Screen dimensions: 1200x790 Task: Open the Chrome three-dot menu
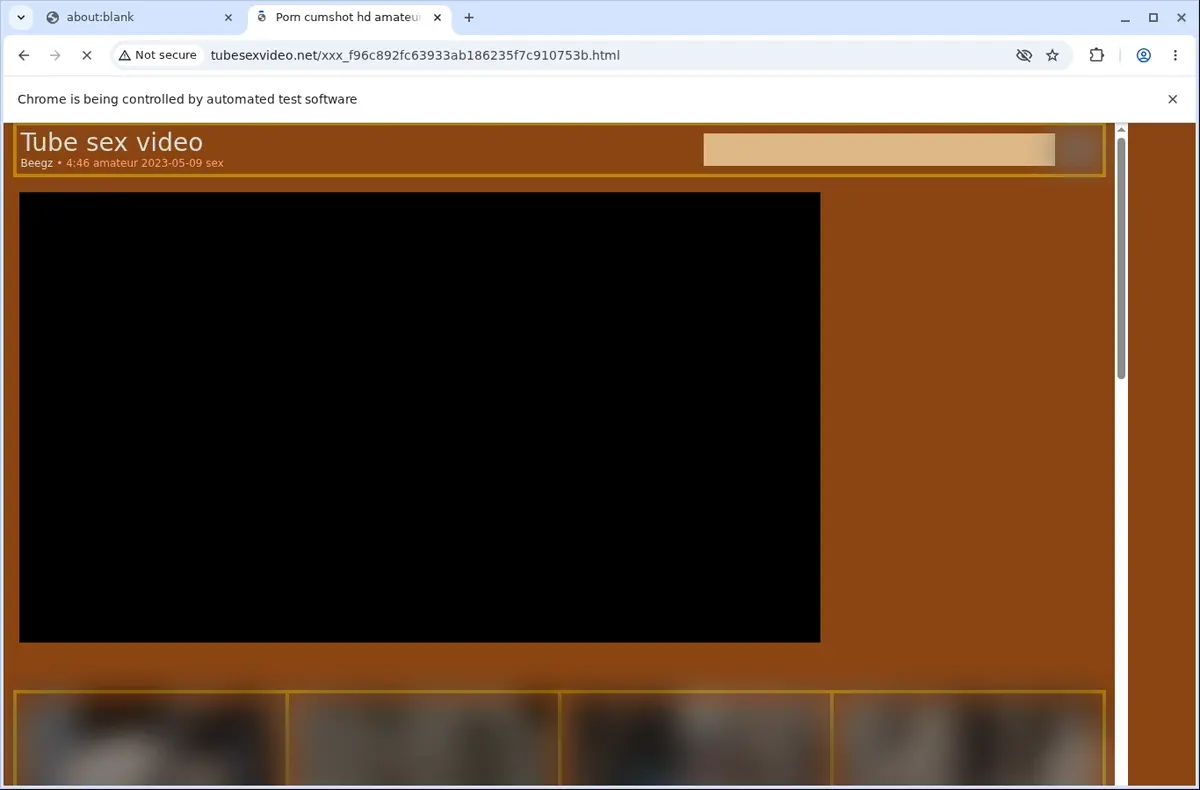click(x=1174, y=55)
